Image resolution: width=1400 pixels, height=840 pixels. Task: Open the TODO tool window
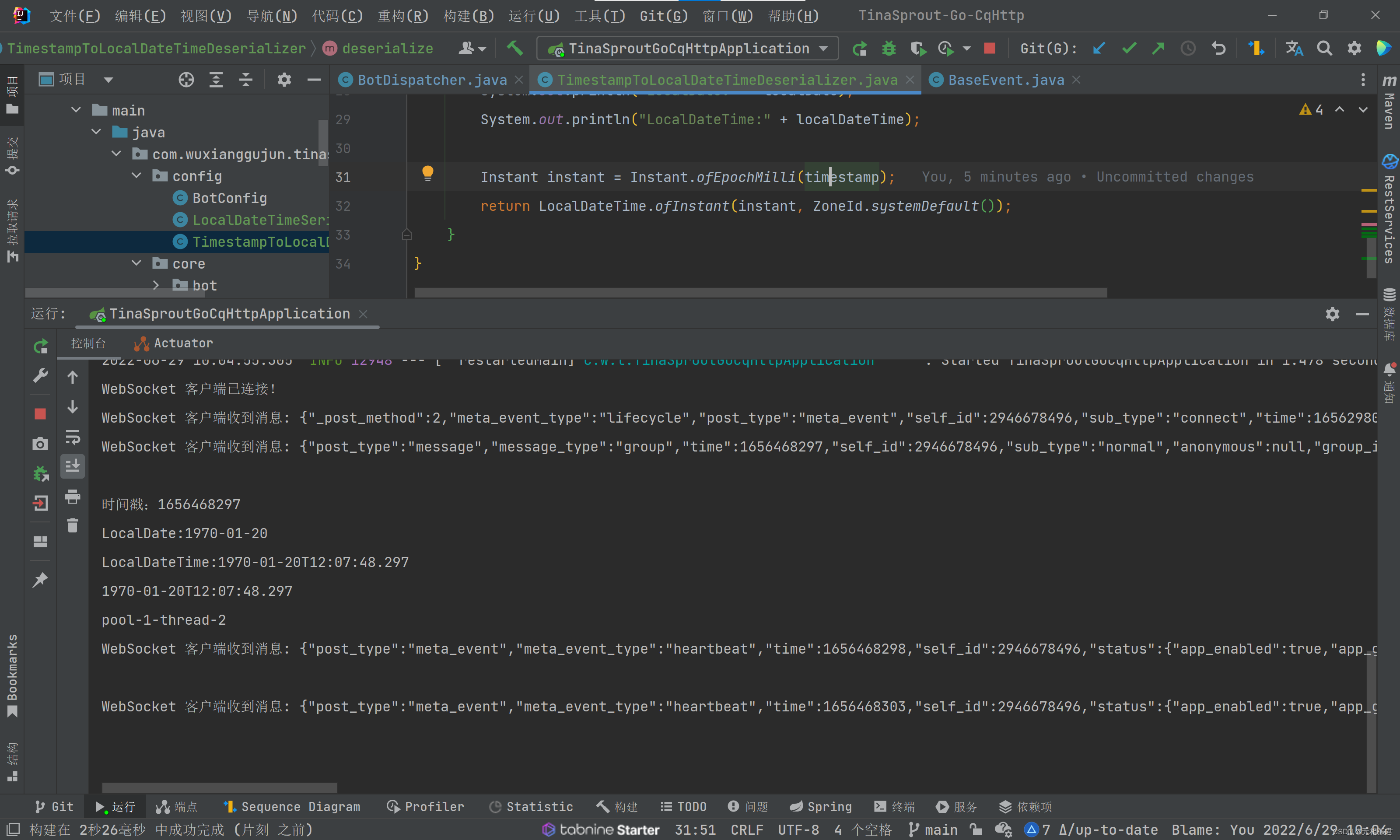tap(683, 807)
